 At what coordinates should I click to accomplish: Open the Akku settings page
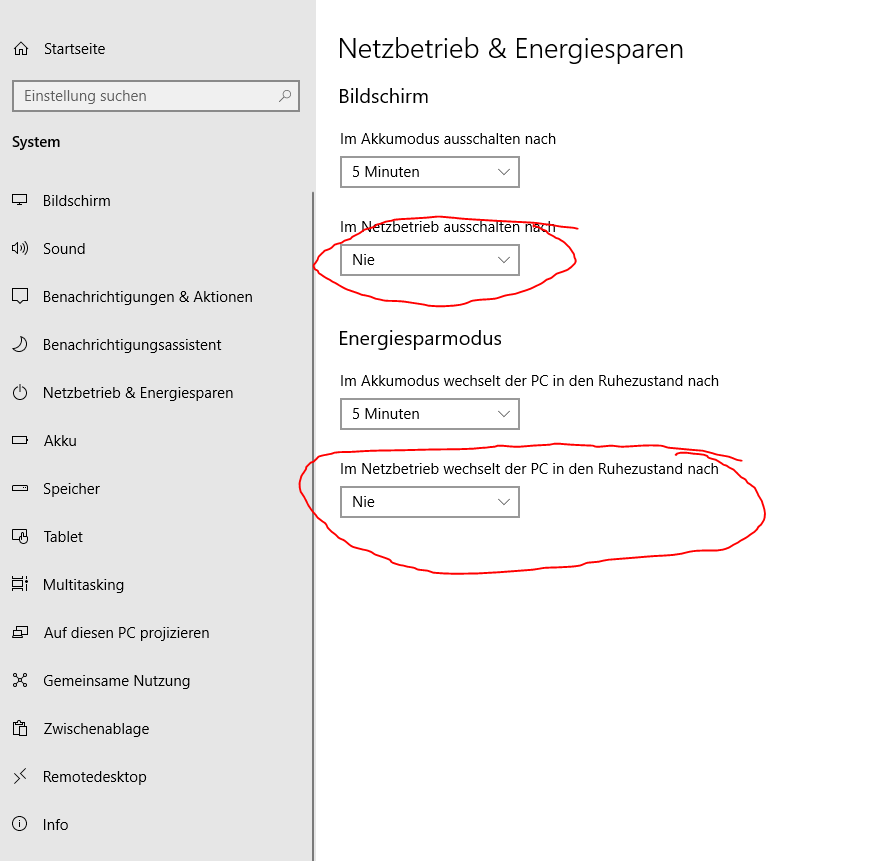[60, 441]
